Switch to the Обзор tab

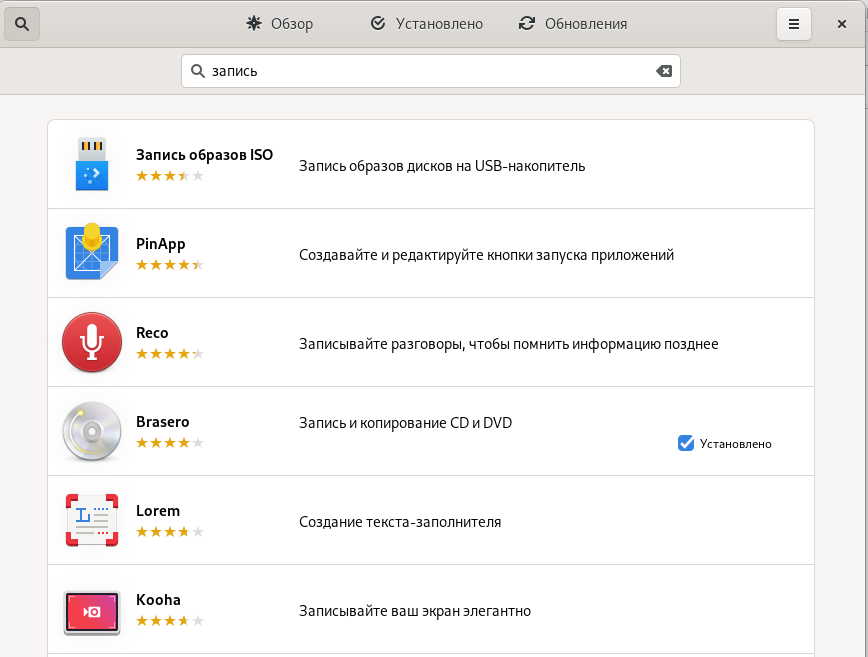click(x=280, y=24)
